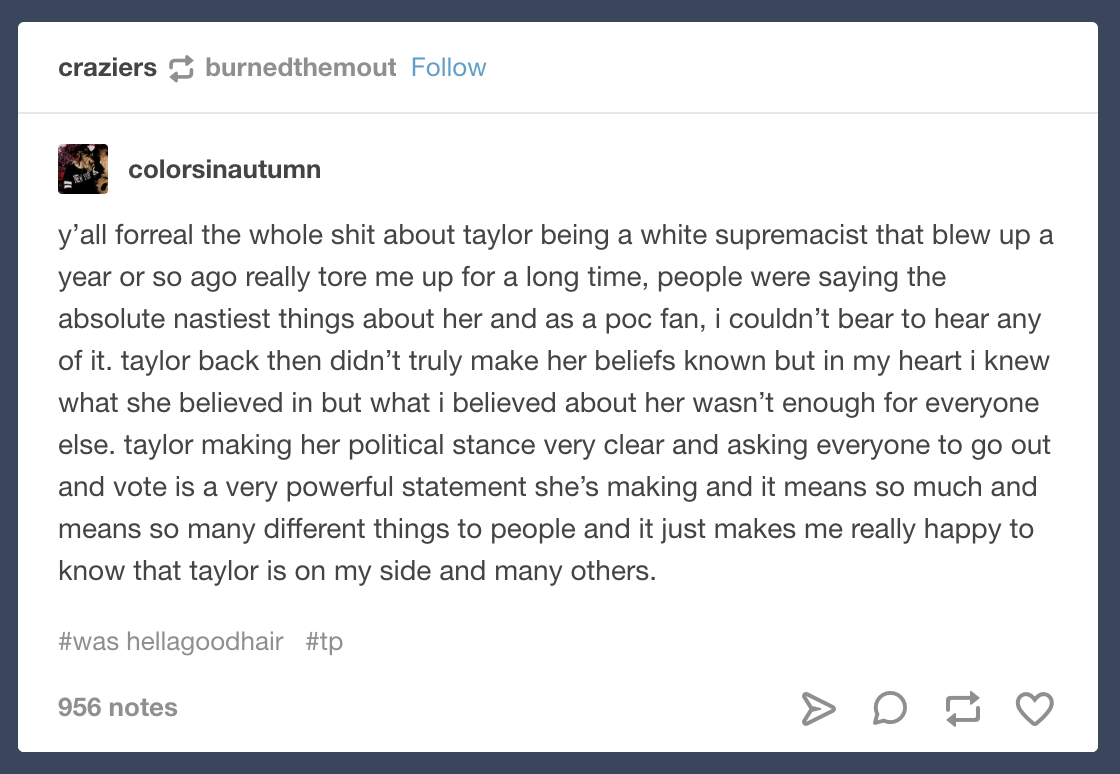The width and height of the screenshot is (1120, 774).
Task: Open the colorsinautumn username link
Action: tap(224, 169)
